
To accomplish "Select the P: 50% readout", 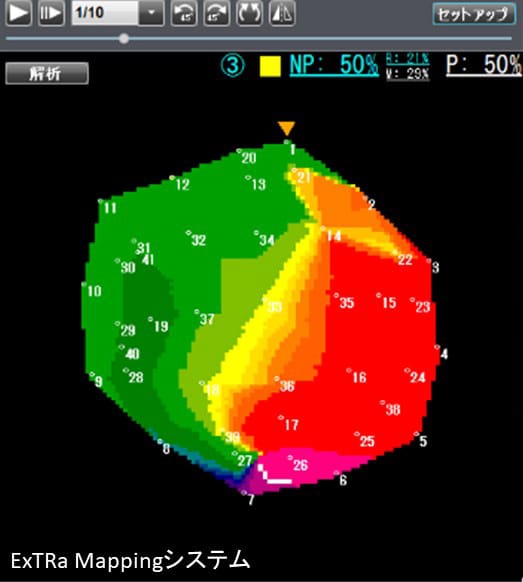I will [x=483, y=65].
